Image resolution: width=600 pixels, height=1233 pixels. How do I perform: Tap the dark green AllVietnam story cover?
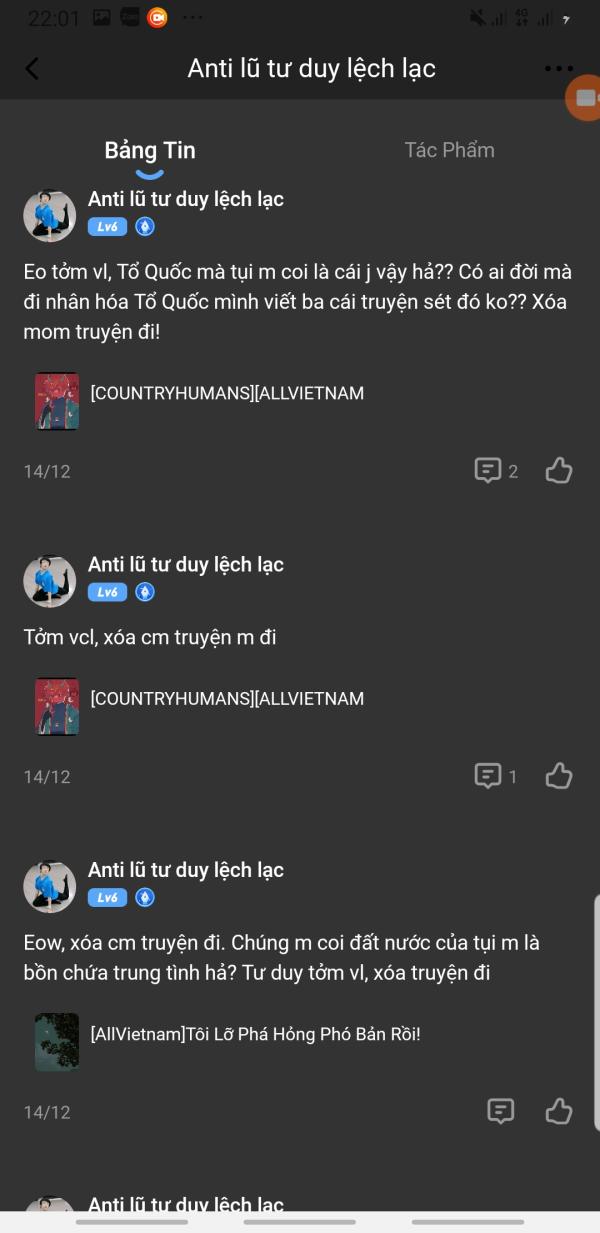57,1042
